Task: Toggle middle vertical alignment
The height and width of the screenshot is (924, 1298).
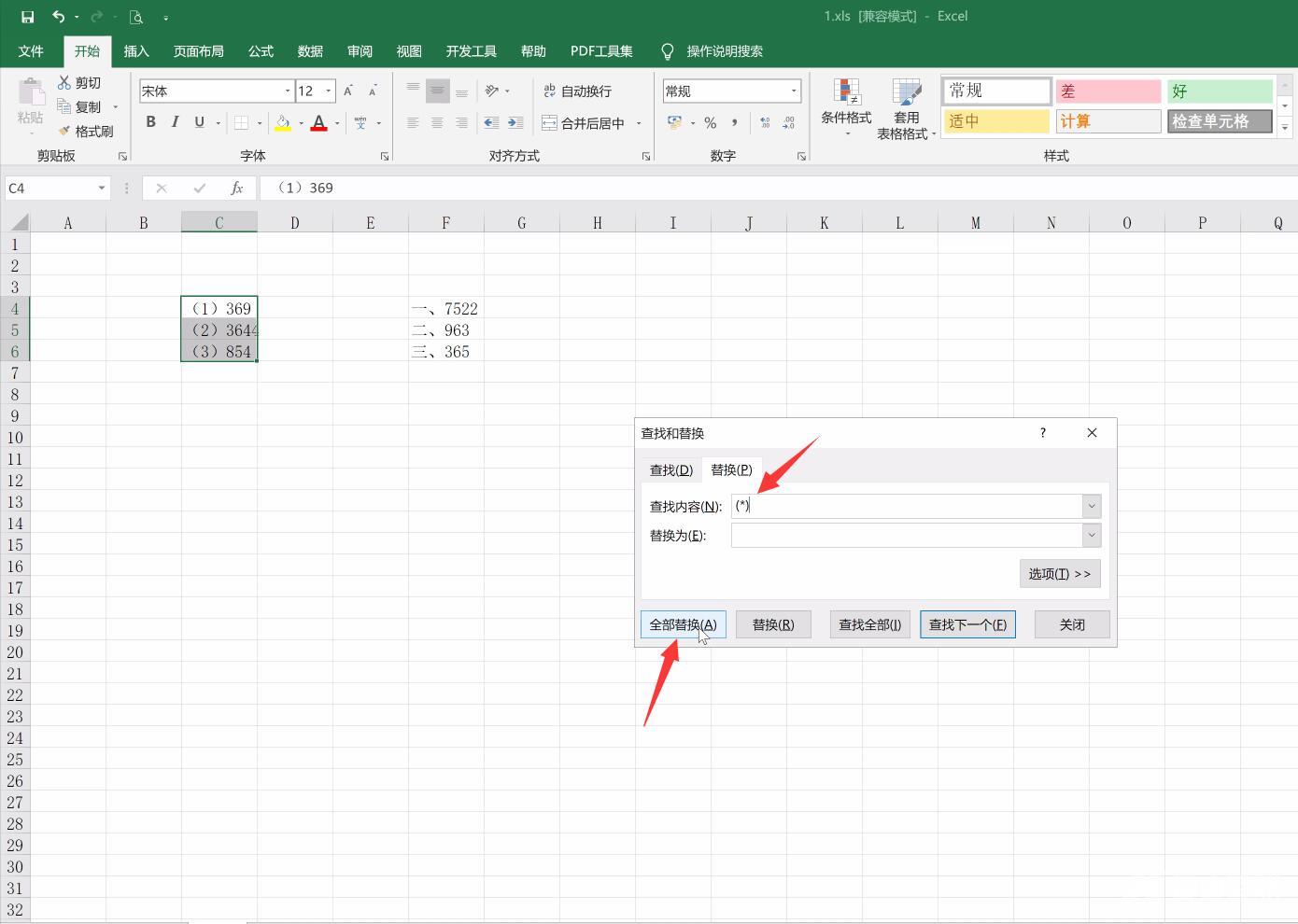Action: pos(437,91)
